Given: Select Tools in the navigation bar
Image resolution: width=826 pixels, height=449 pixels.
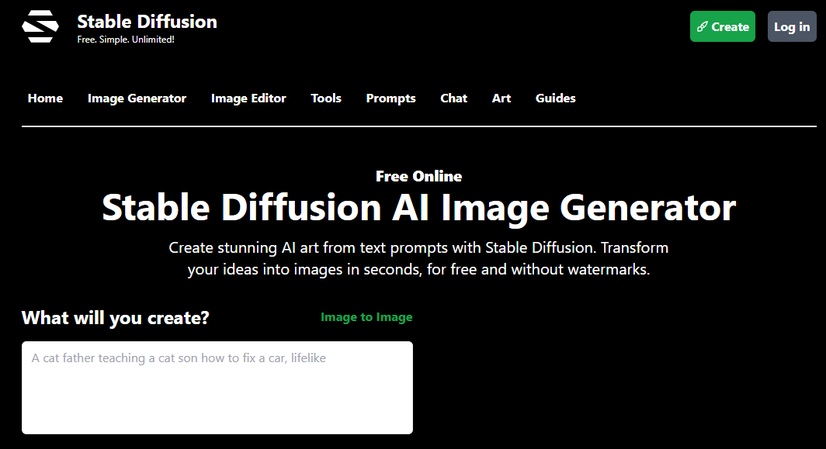Looking at the screenshot, I should click(x=326, y=98).
